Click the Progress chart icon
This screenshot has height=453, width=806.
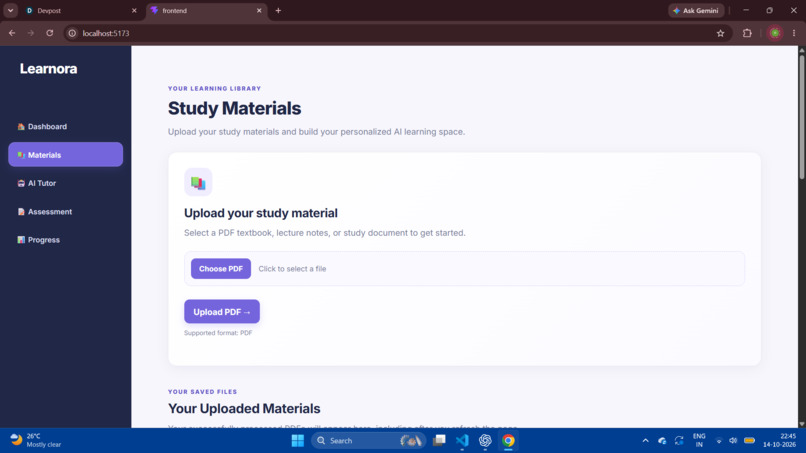[x=21, y=240]
